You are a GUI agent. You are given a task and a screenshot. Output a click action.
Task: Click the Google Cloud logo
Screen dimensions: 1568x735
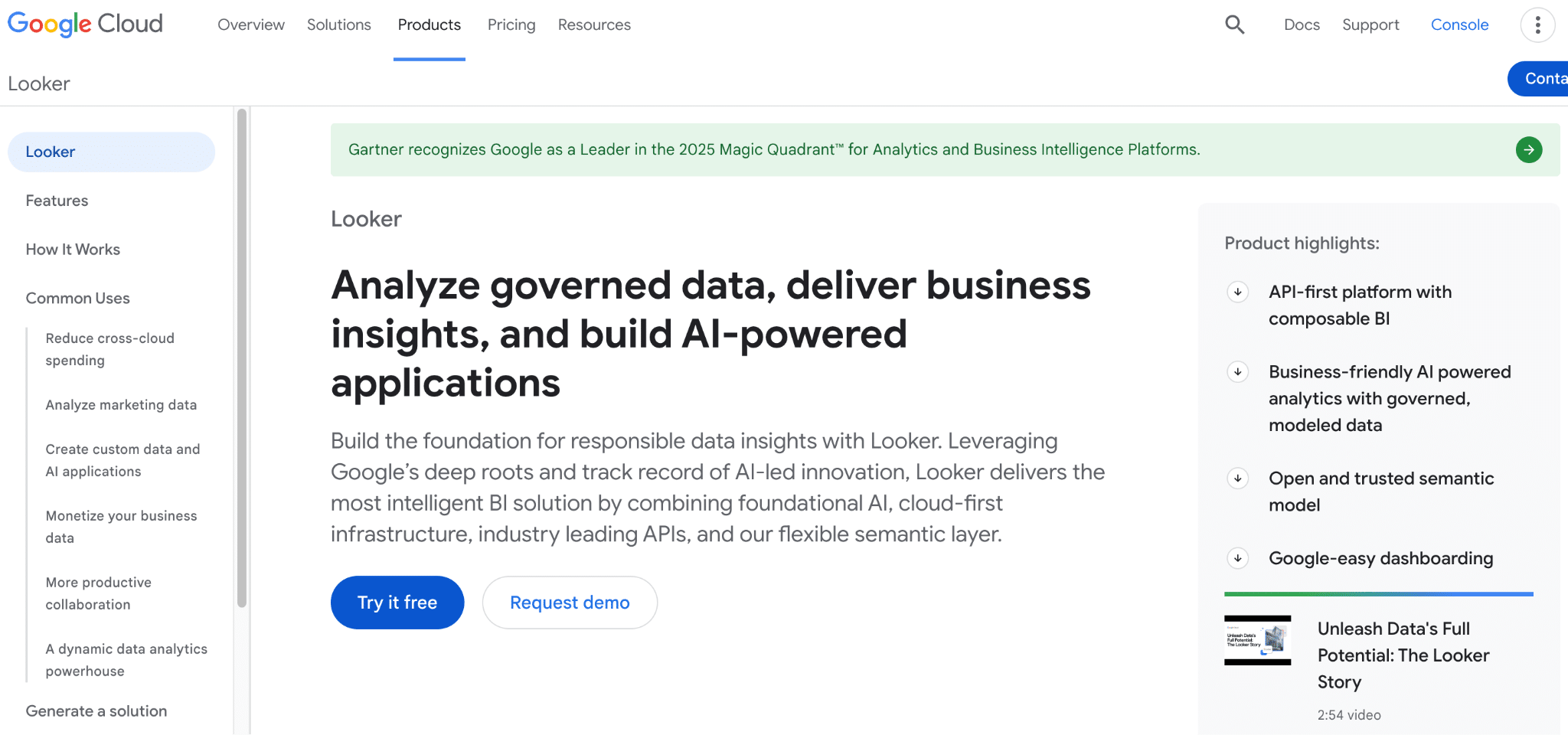tap(85, 24)
